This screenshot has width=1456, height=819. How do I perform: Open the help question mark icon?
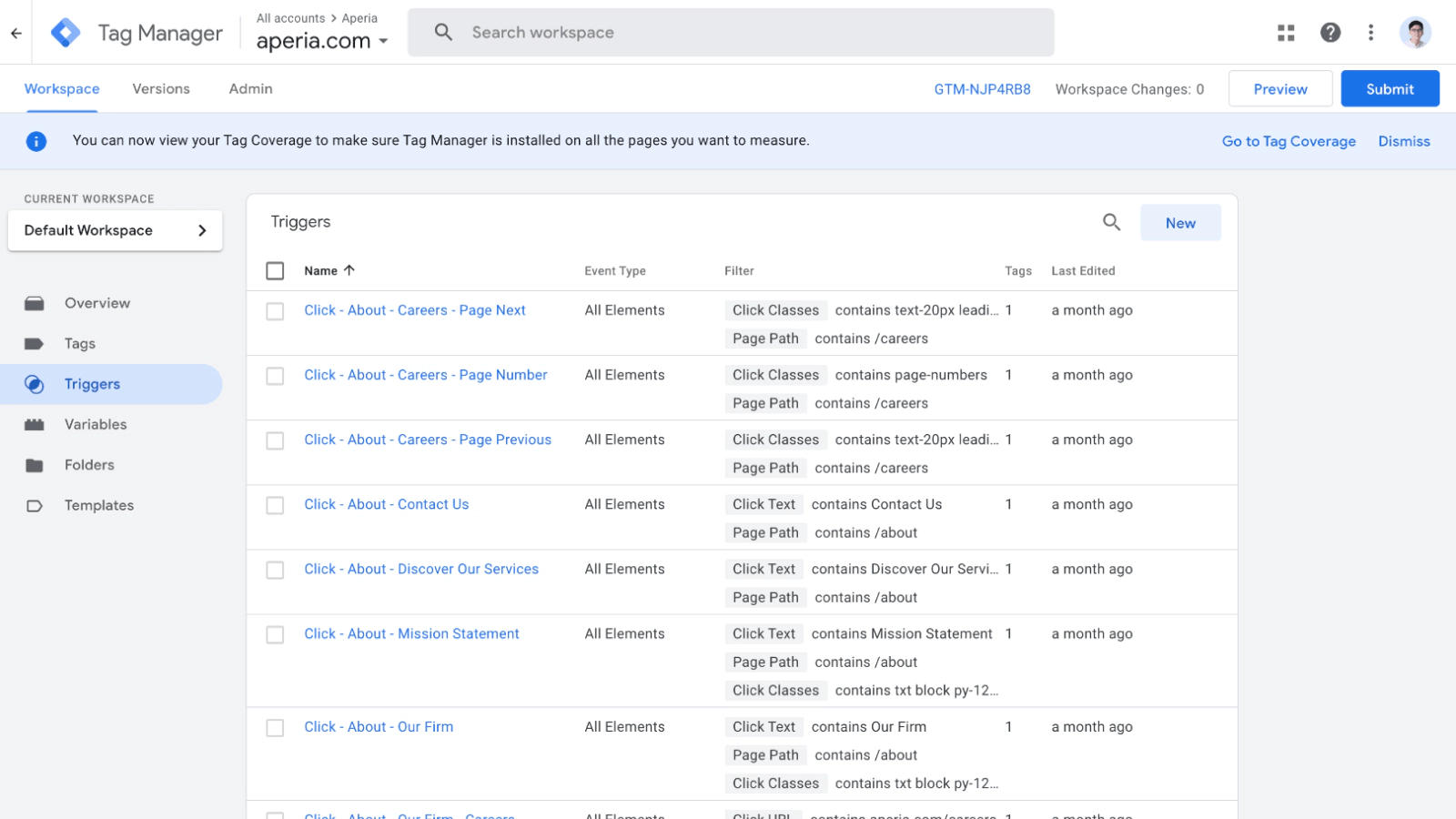click(1330, 33)
